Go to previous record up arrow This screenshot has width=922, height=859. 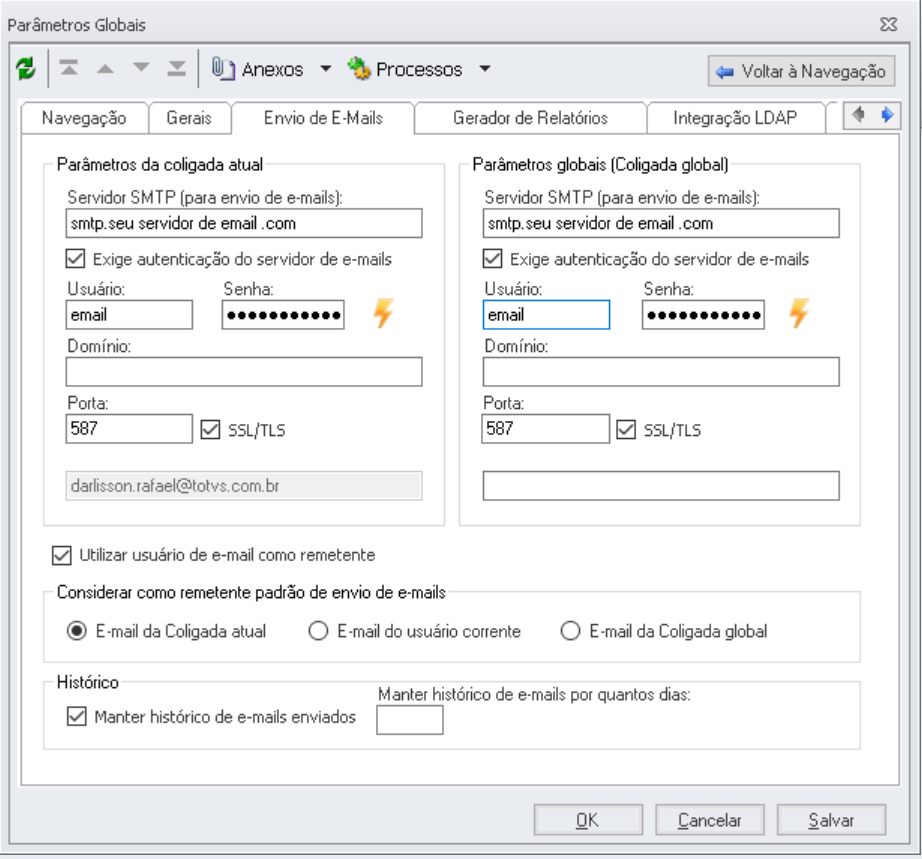click(x=105, y=69)
